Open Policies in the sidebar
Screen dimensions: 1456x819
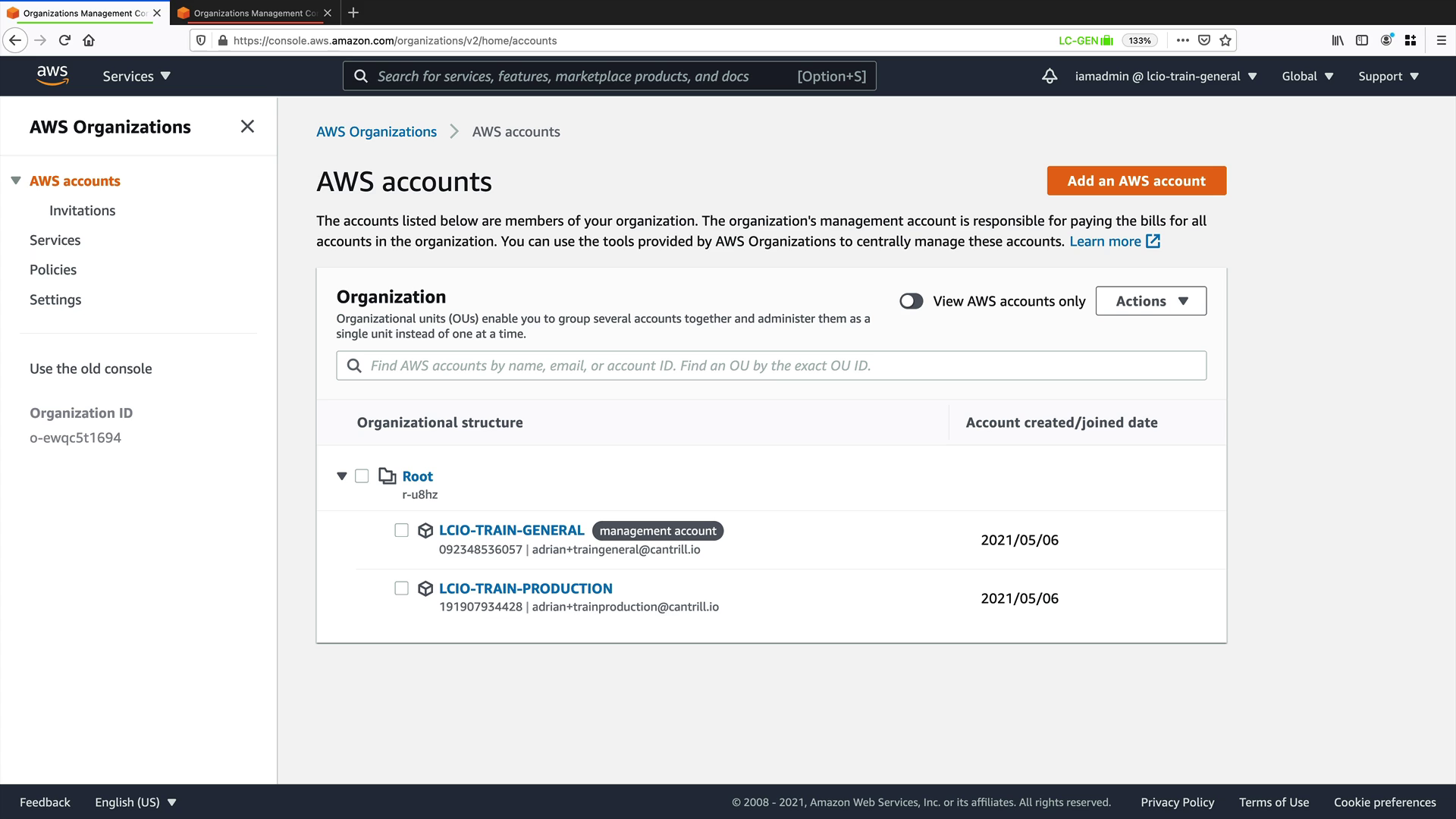(x=53, y=270)
